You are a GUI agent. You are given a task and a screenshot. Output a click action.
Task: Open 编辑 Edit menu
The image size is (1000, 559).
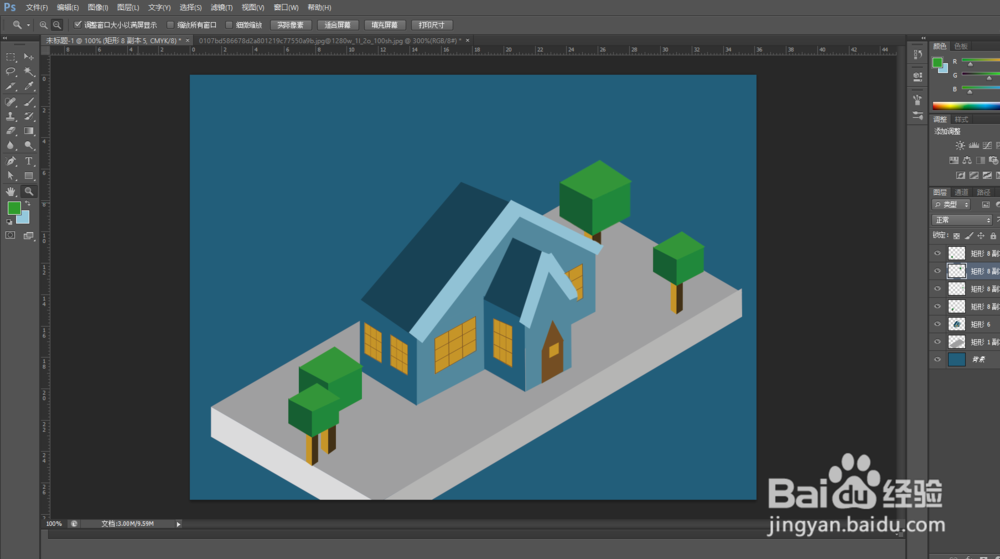tap(68, 8)
